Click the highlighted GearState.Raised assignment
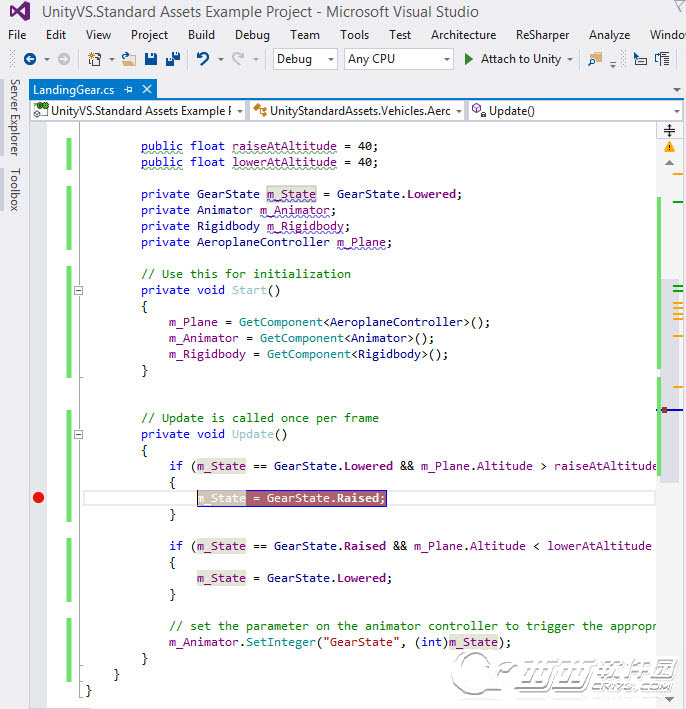686x709 pixels. tap(292, 498)
